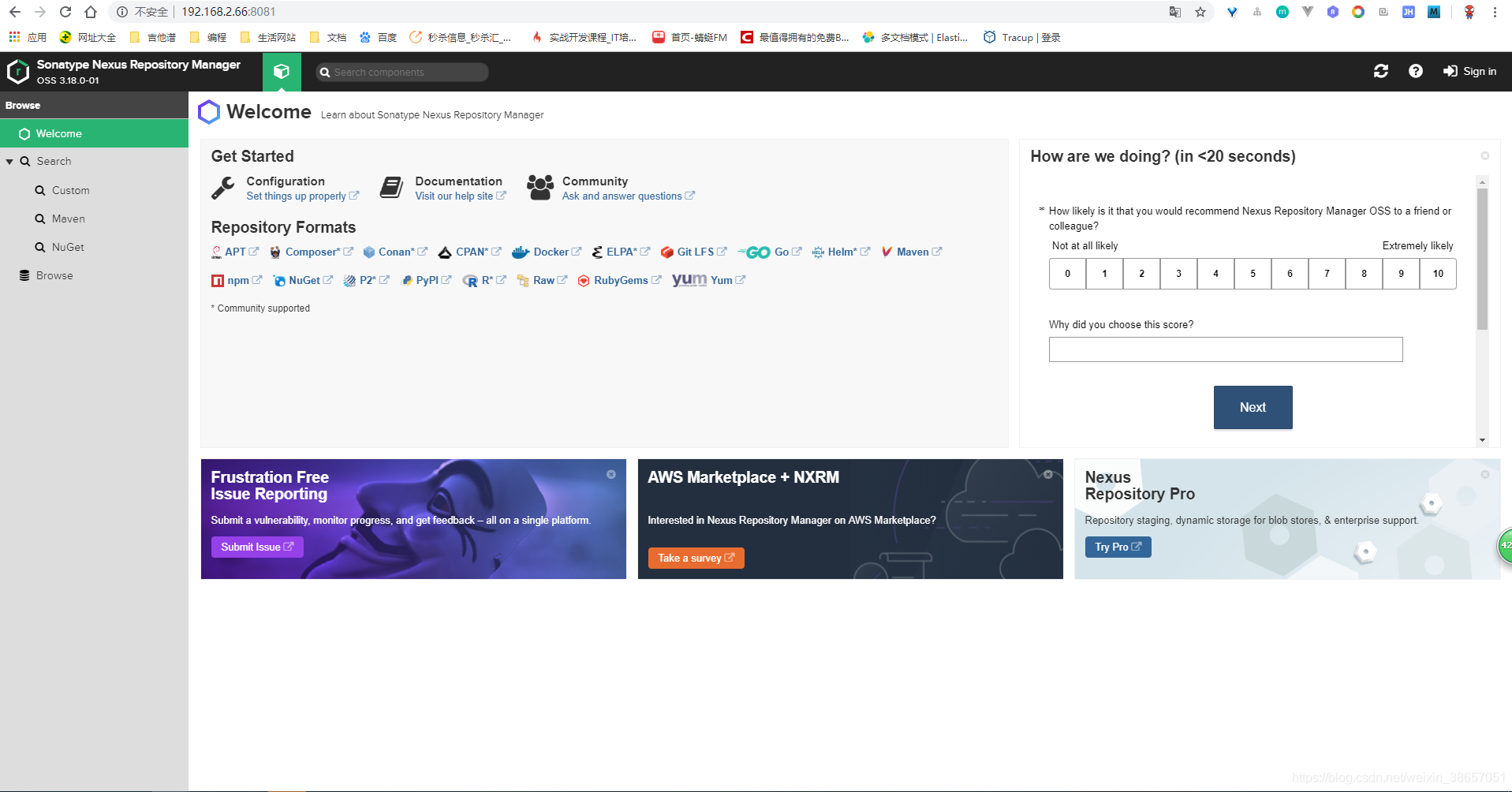Screen dimensions: 1512x792
Task: Click Take a survey button
Action: pos(696,558)
